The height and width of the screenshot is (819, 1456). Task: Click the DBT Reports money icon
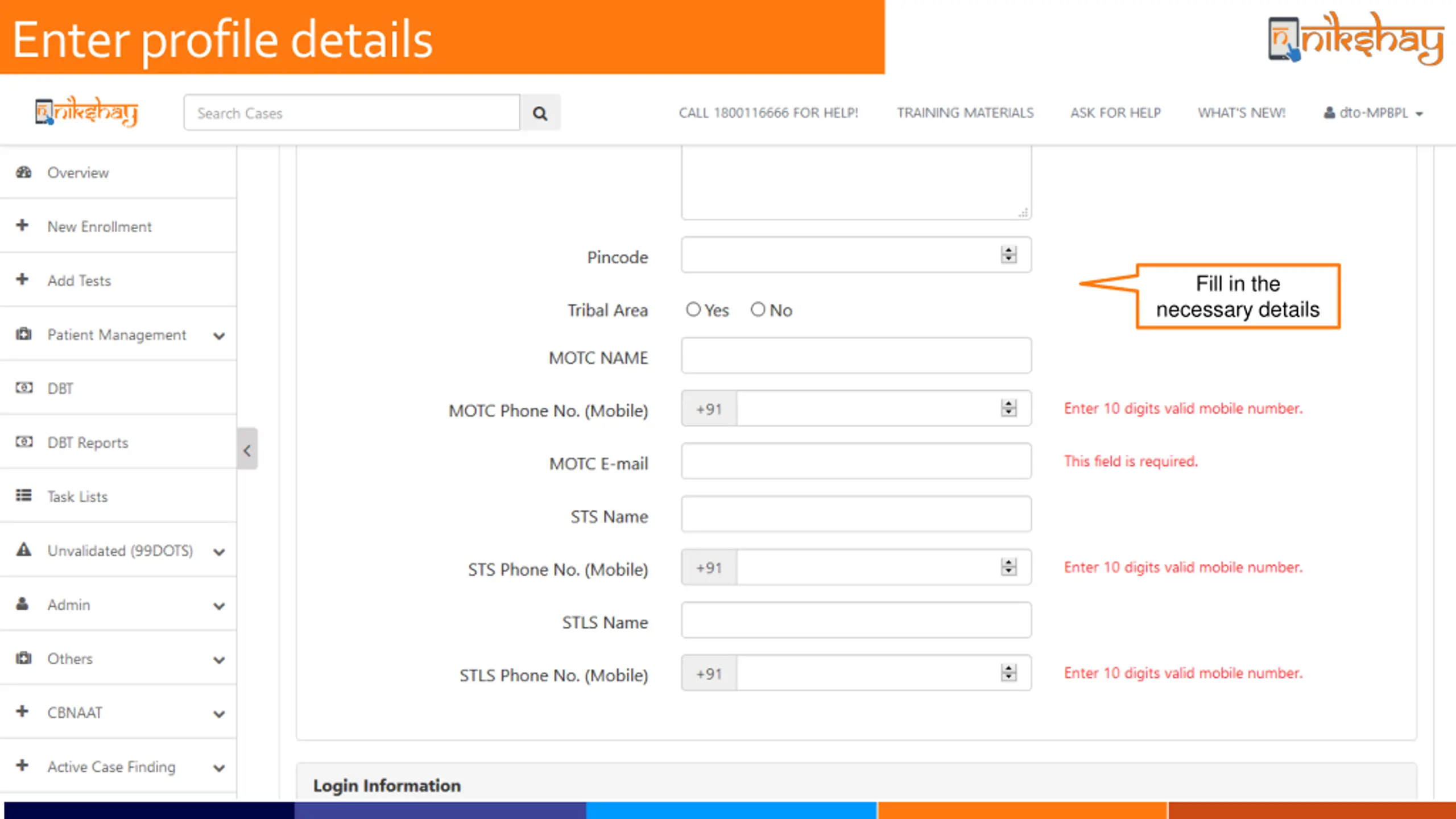tap(23, 442)
